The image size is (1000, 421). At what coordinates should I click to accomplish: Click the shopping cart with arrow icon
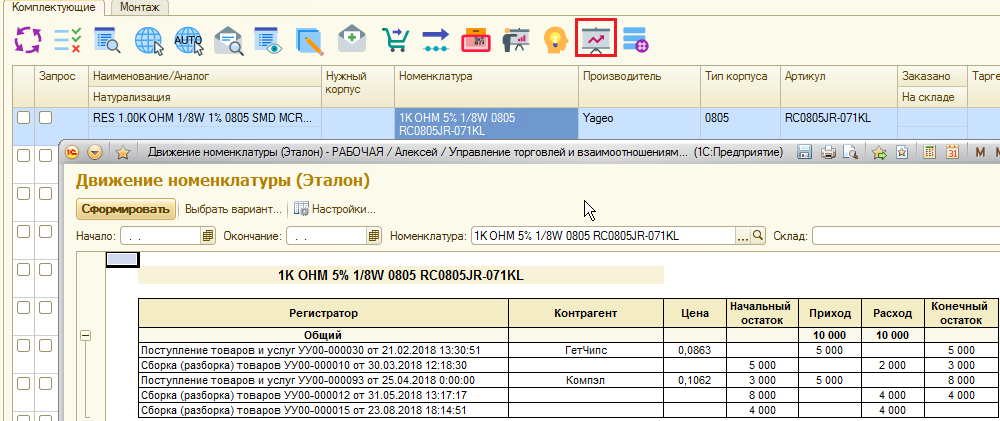395,40
